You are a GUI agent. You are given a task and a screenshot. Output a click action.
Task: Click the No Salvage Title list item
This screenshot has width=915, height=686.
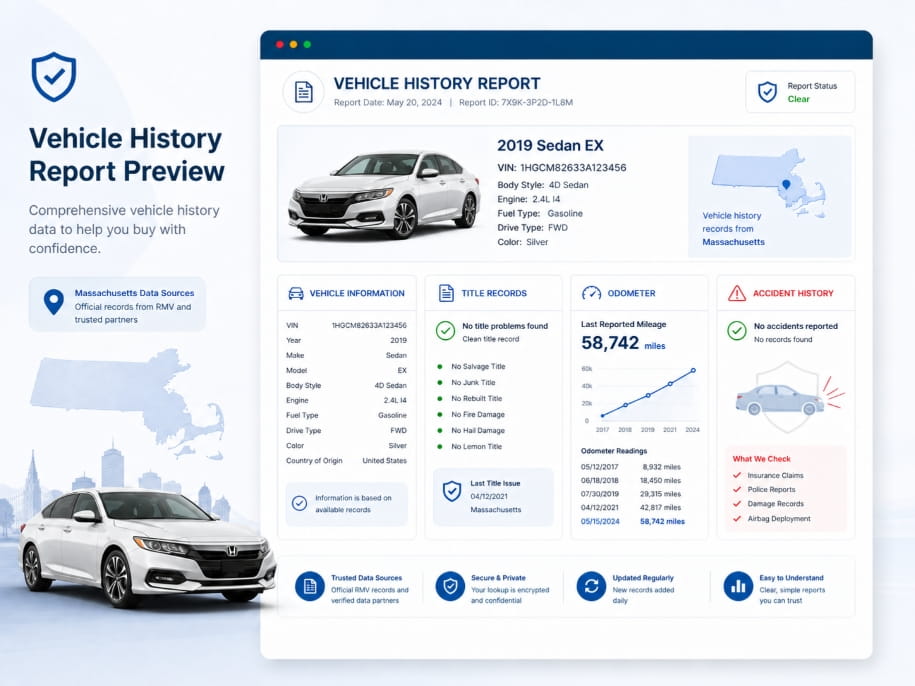point(472,367)
